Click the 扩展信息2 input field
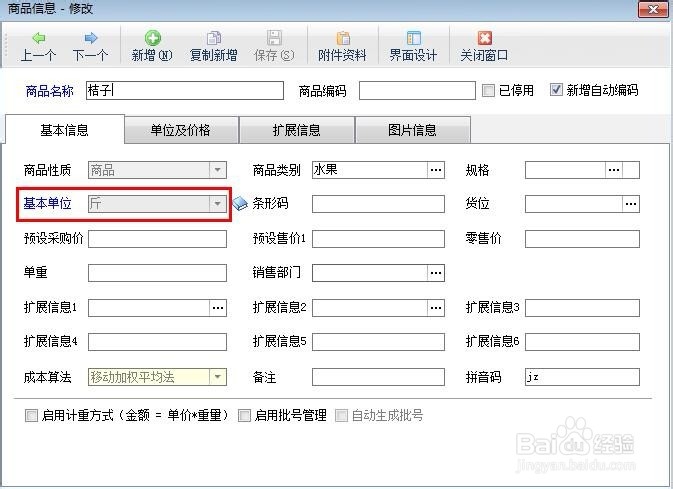 370,307
